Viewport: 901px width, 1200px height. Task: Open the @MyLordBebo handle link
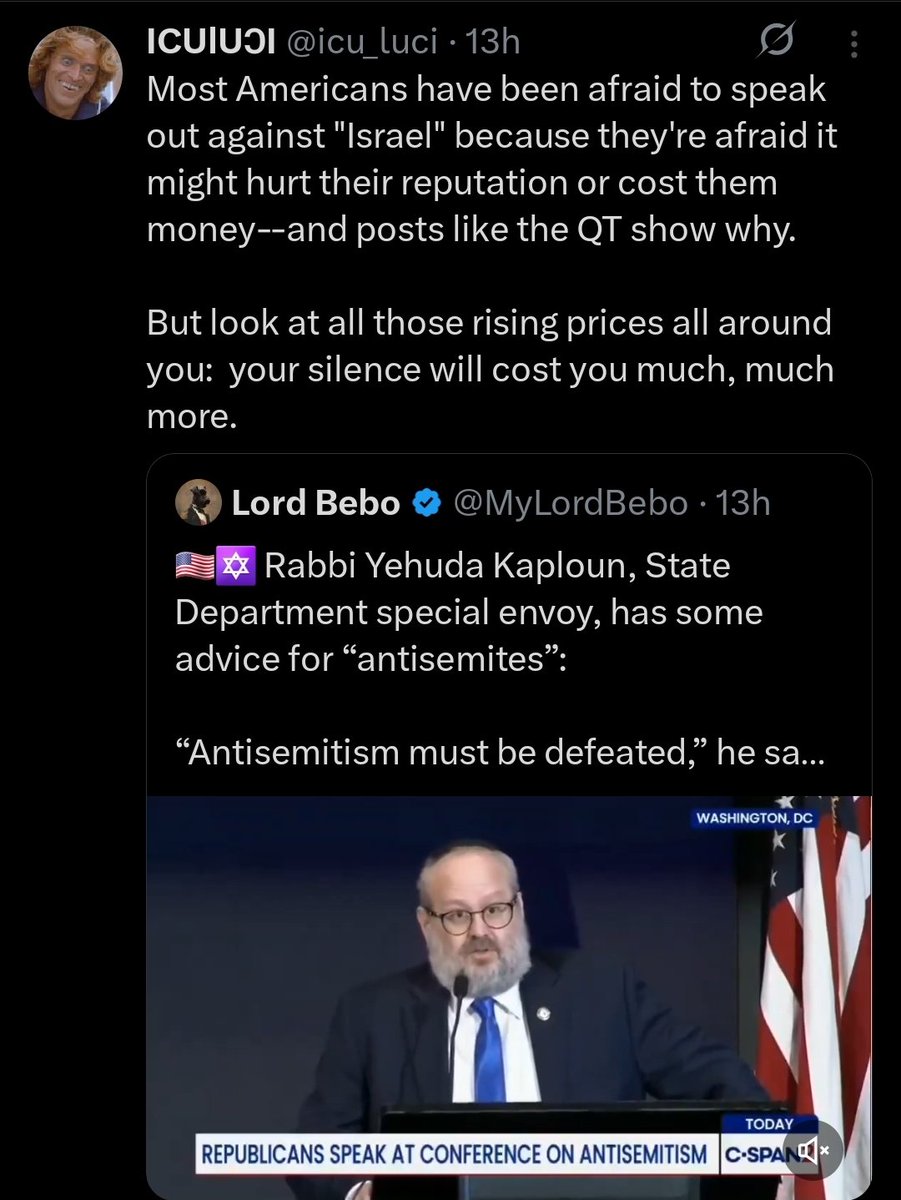[x=570, y=503]
